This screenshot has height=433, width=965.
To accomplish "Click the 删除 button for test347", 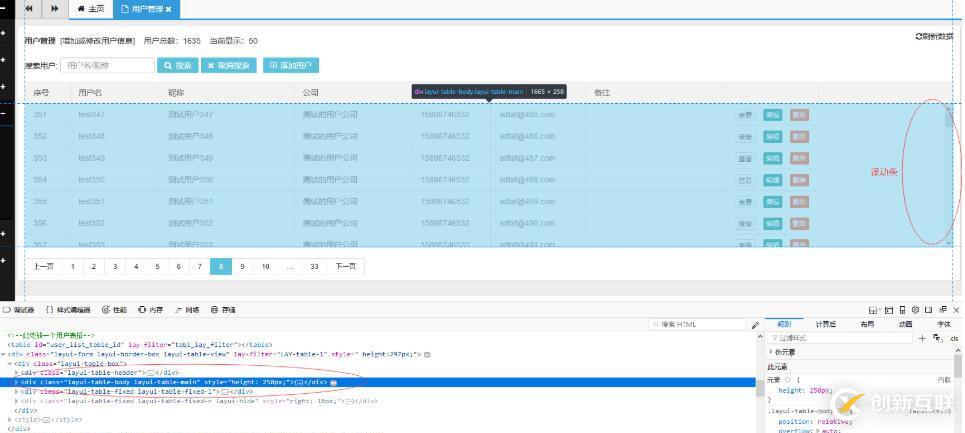I will click(x=799, y=115).
